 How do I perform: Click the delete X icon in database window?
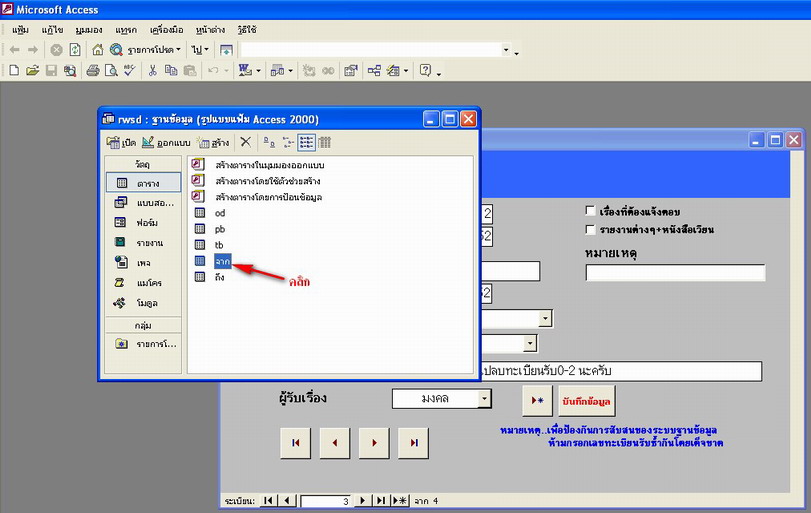245,142
